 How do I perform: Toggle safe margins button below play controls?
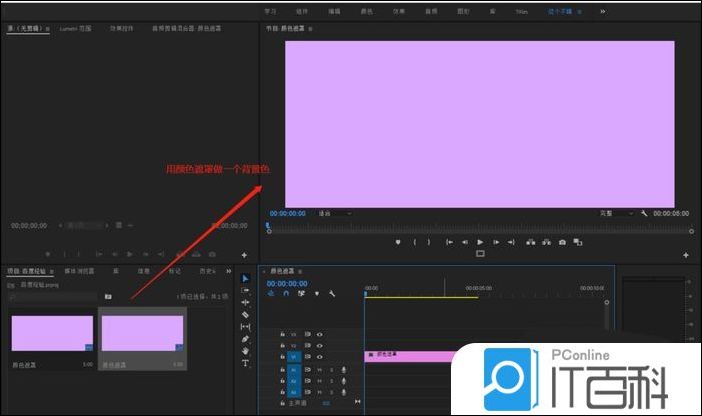click(480, 253)
